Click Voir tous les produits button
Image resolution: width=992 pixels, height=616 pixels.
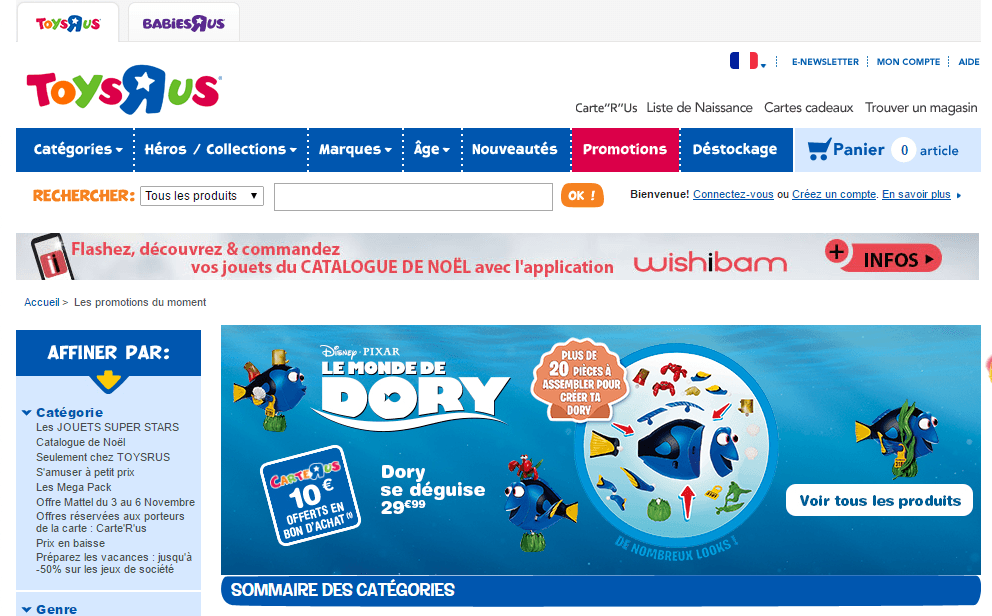click(879, 500)
